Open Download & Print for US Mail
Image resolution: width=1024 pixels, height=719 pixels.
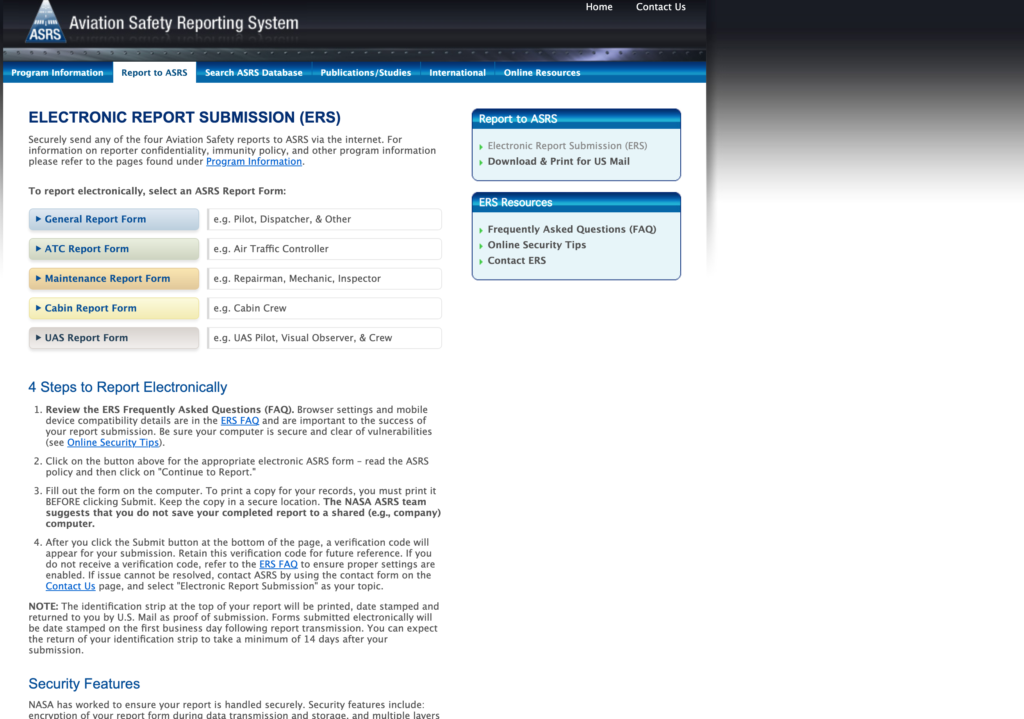tap(558, 161)
